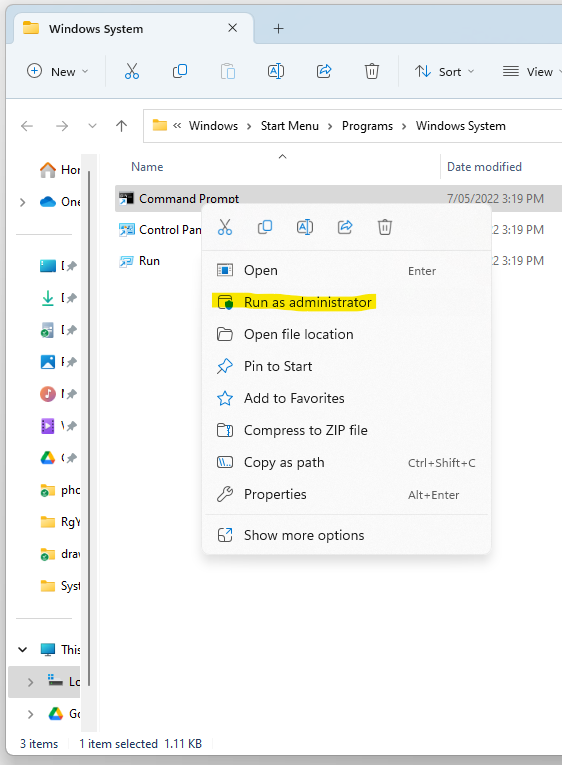This screenshot has width=562, height=765.
Task: Select Copy as path
Action: point(346,463)
